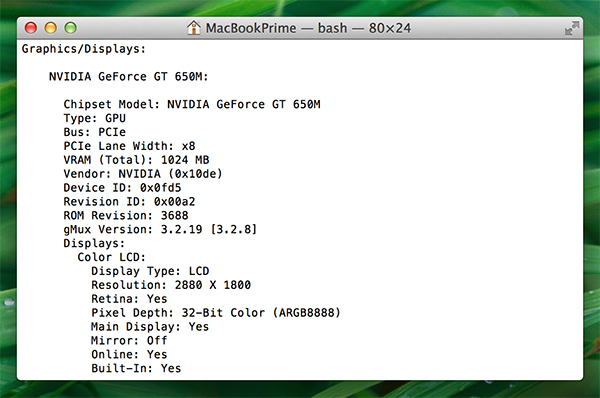Click the home folder icon in title bar
This screenshot has height=398, width=600.
coord(194,28)
